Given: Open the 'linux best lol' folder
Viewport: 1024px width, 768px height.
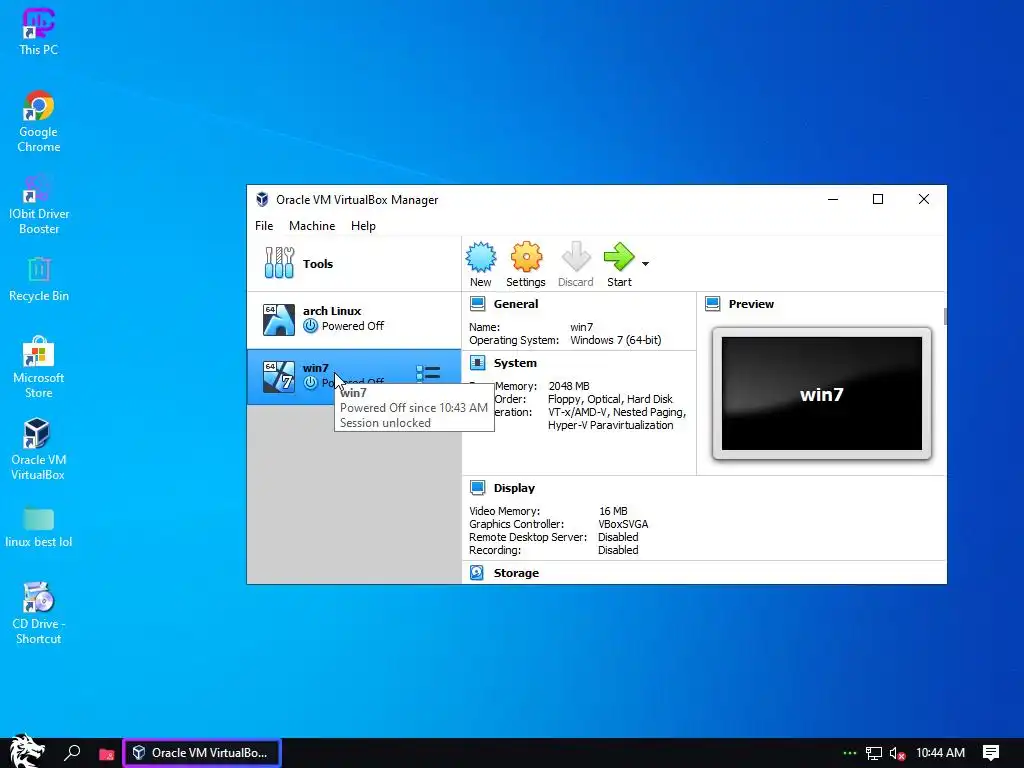Looking at the screenshot, I should (x=39, y=526).
